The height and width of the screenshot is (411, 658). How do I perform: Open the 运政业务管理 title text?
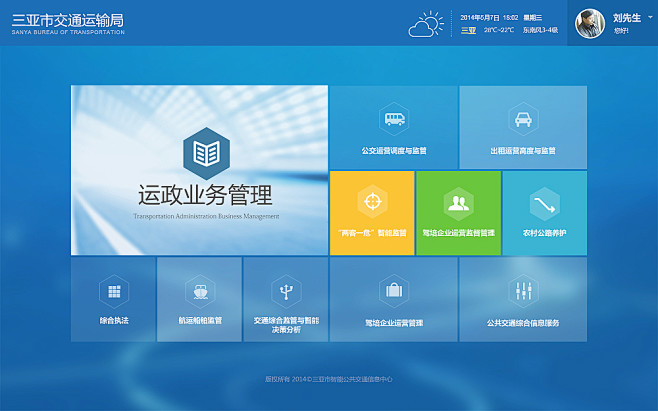pyautogui.click(x=205, y=195)
